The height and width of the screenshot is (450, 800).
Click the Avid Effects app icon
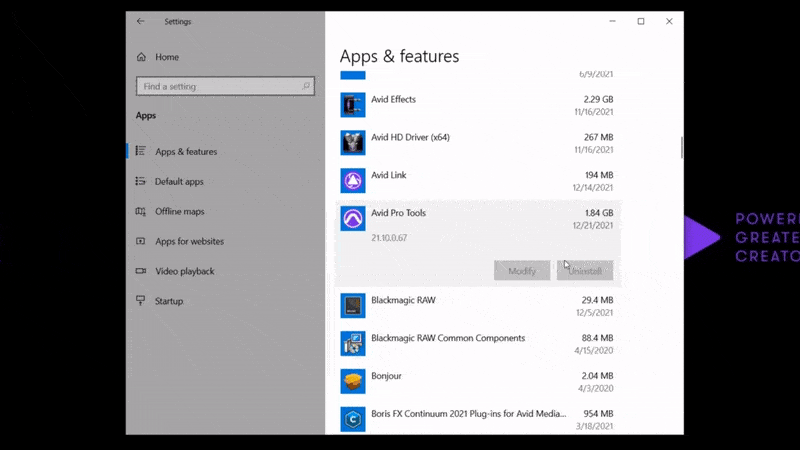pyautogui.click(x=353, y=105)
